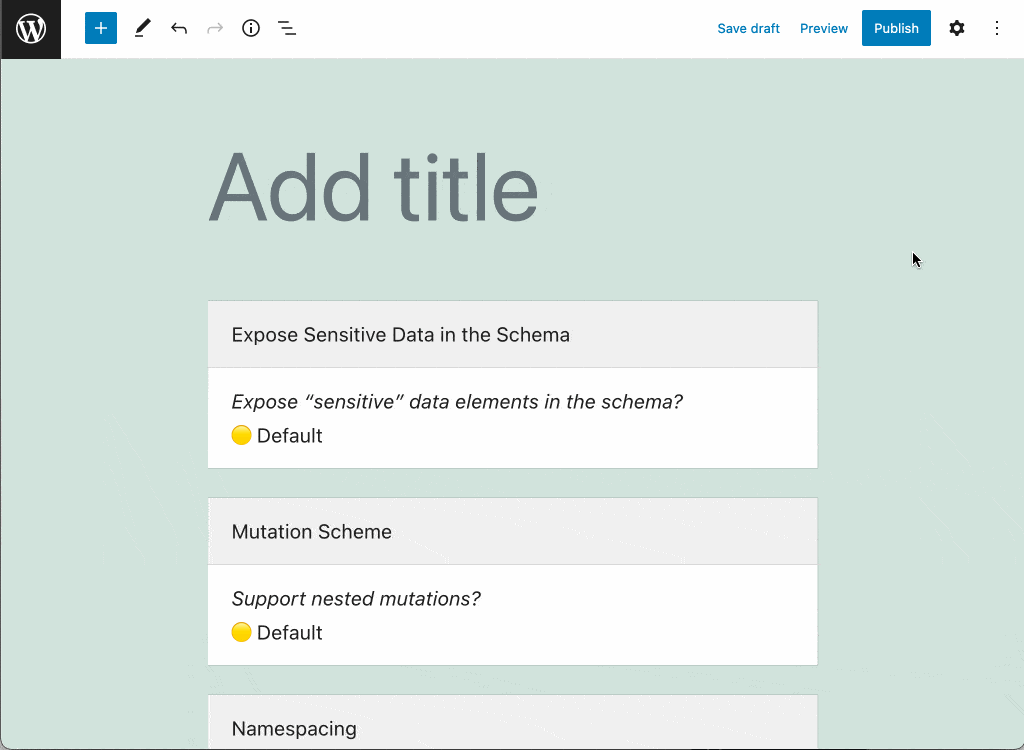Click the Publish button
The height and width of the screenshot is (750, 1024).
pos(896,28)
